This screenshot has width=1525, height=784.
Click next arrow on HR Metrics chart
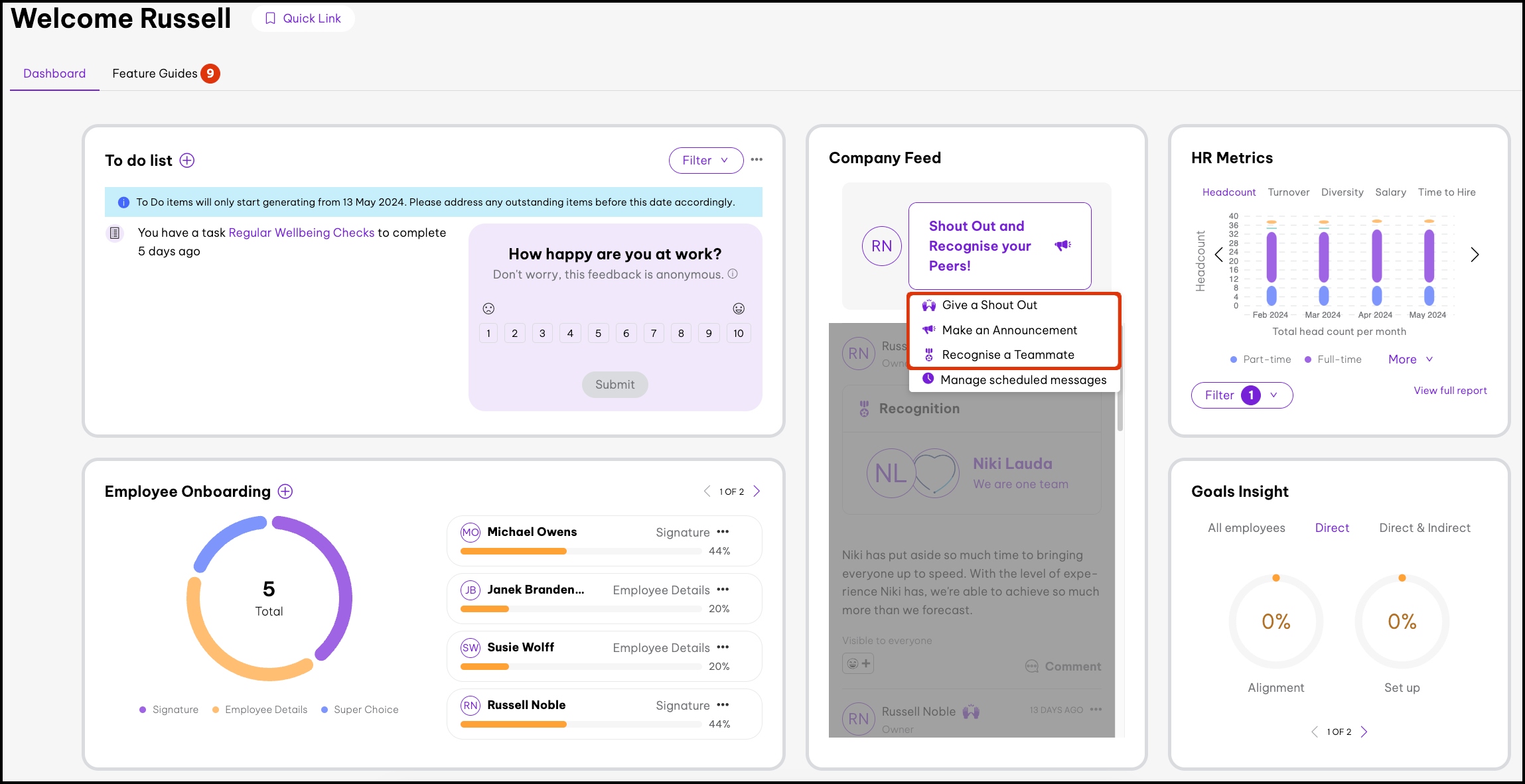(x=1475, y=255)
